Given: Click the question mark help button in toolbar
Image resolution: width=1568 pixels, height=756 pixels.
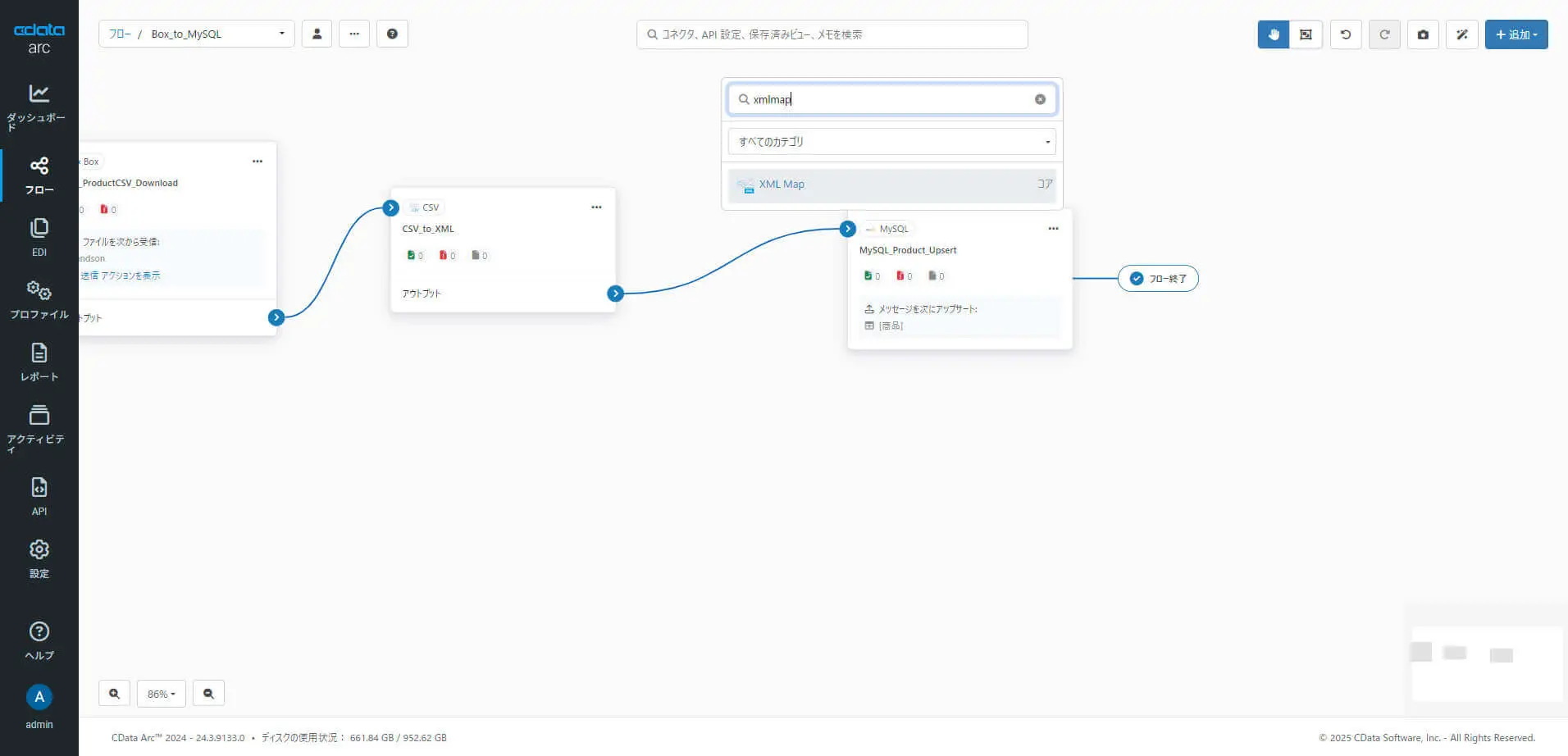Looking at the screenshot, I should [x=392, y=34].
